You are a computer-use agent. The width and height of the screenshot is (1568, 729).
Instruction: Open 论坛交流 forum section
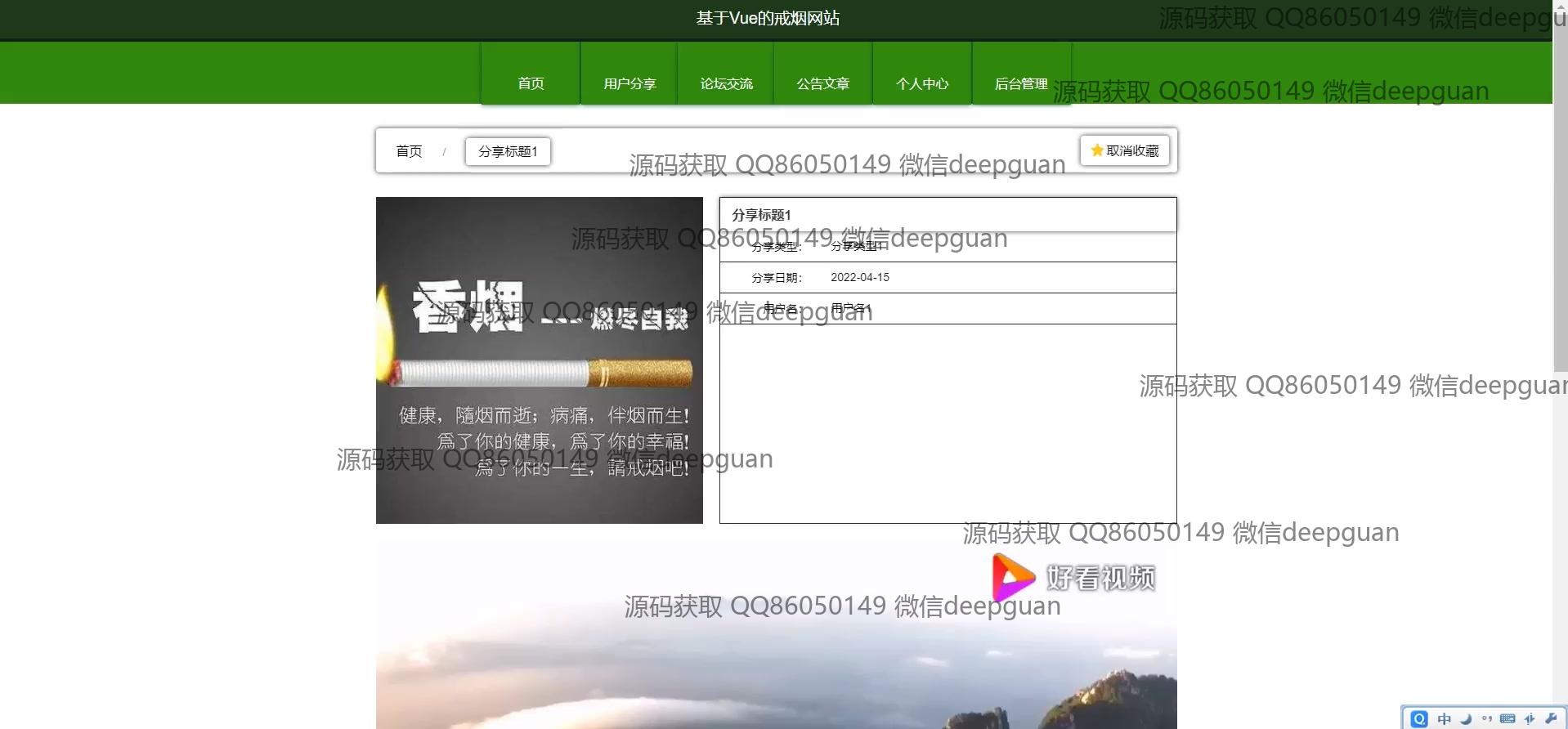tap(726, 83)
